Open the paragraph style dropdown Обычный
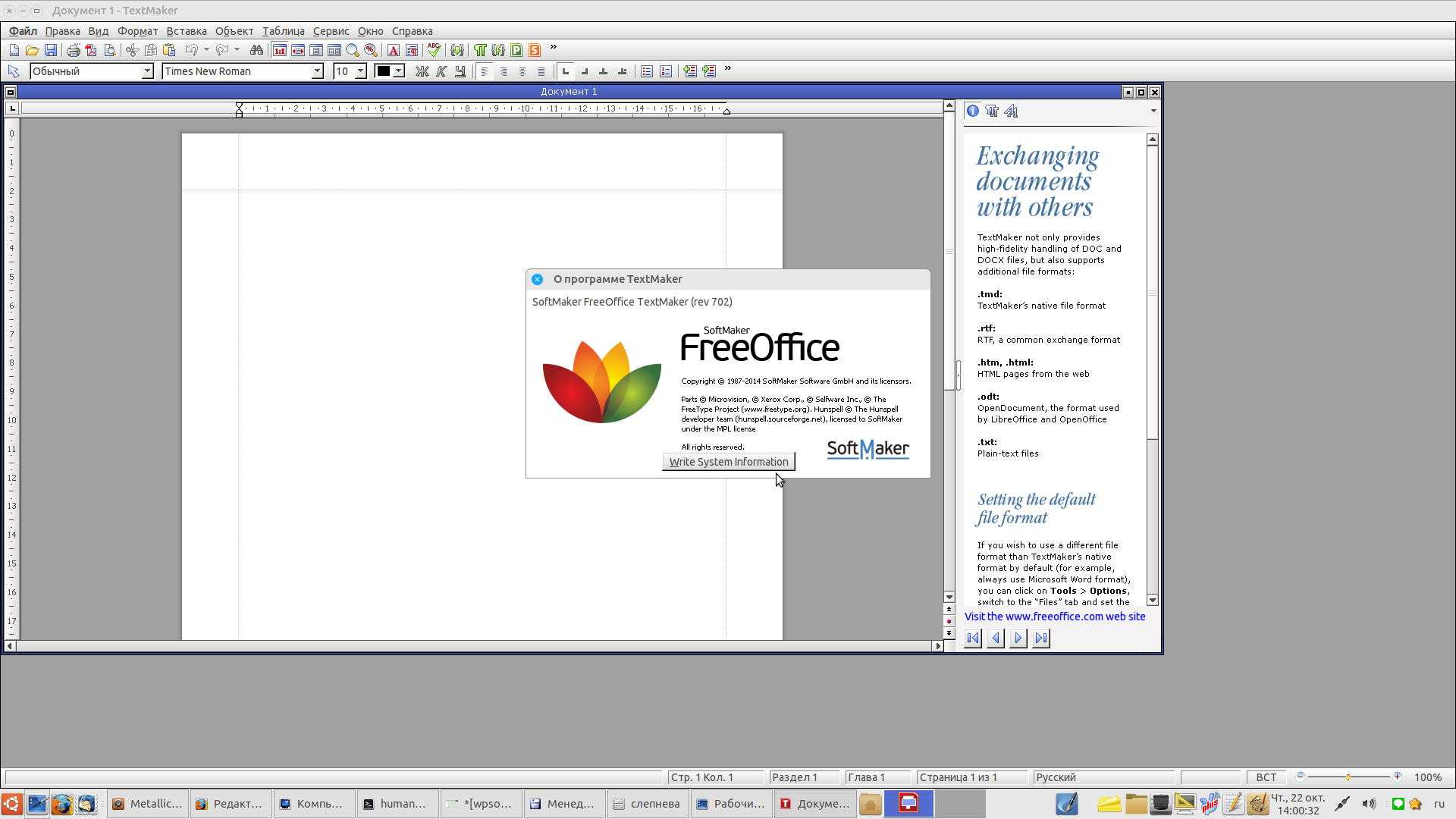The height and width of the screenshot is (819, 1456). click(x=147, y=71)
